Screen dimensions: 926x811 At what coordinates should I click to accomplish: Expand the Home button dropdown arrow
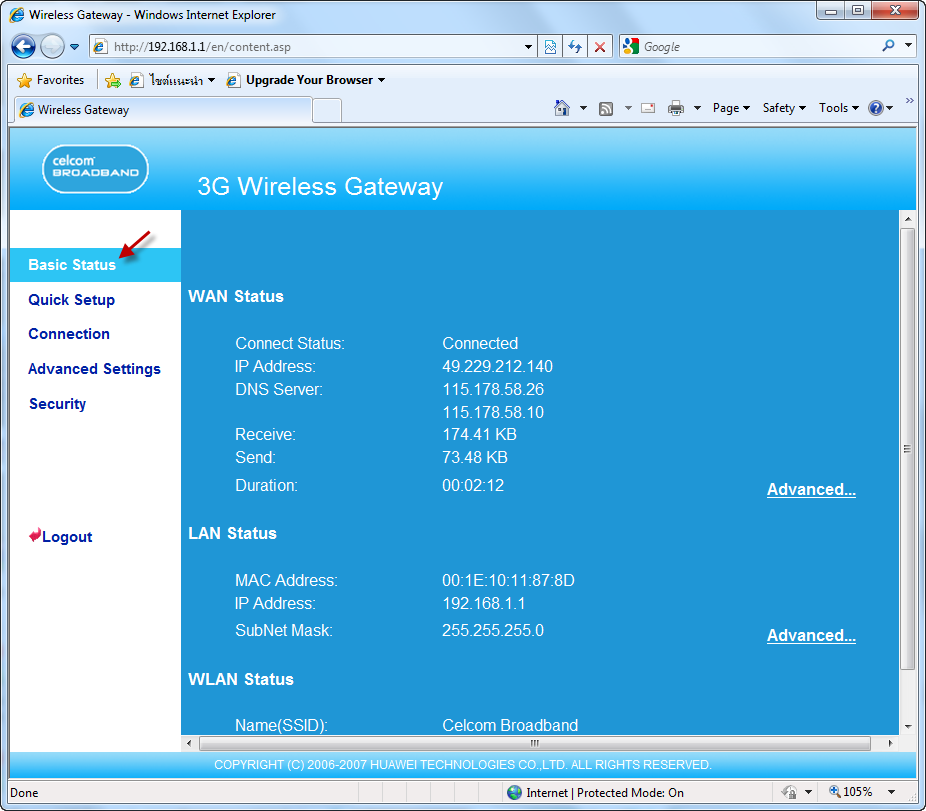coord(583,108)
